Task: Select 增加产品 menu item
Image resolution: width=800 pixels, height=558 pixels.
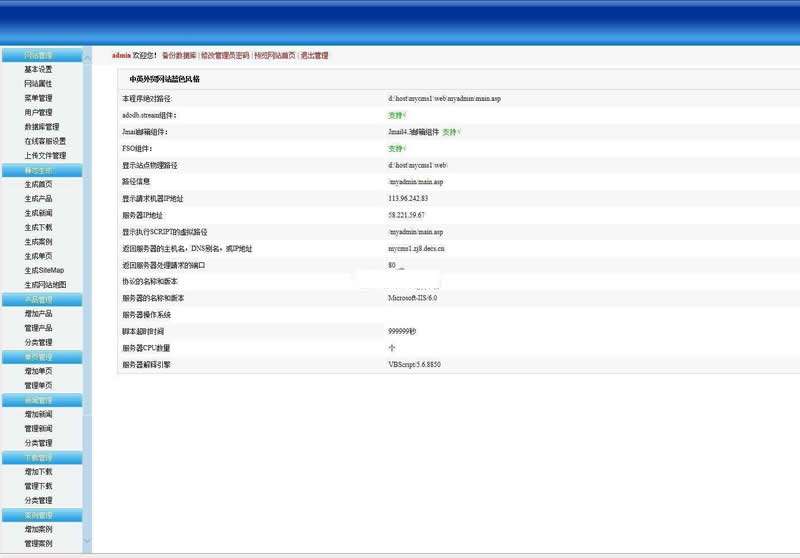Action: click(38, 314)
